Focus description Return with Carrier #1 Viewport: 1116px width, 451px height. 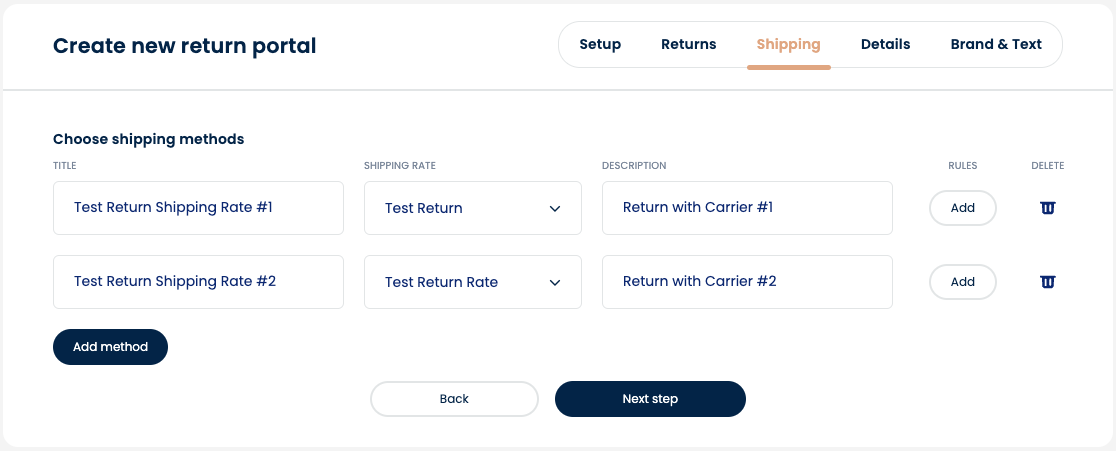point(747,208)
